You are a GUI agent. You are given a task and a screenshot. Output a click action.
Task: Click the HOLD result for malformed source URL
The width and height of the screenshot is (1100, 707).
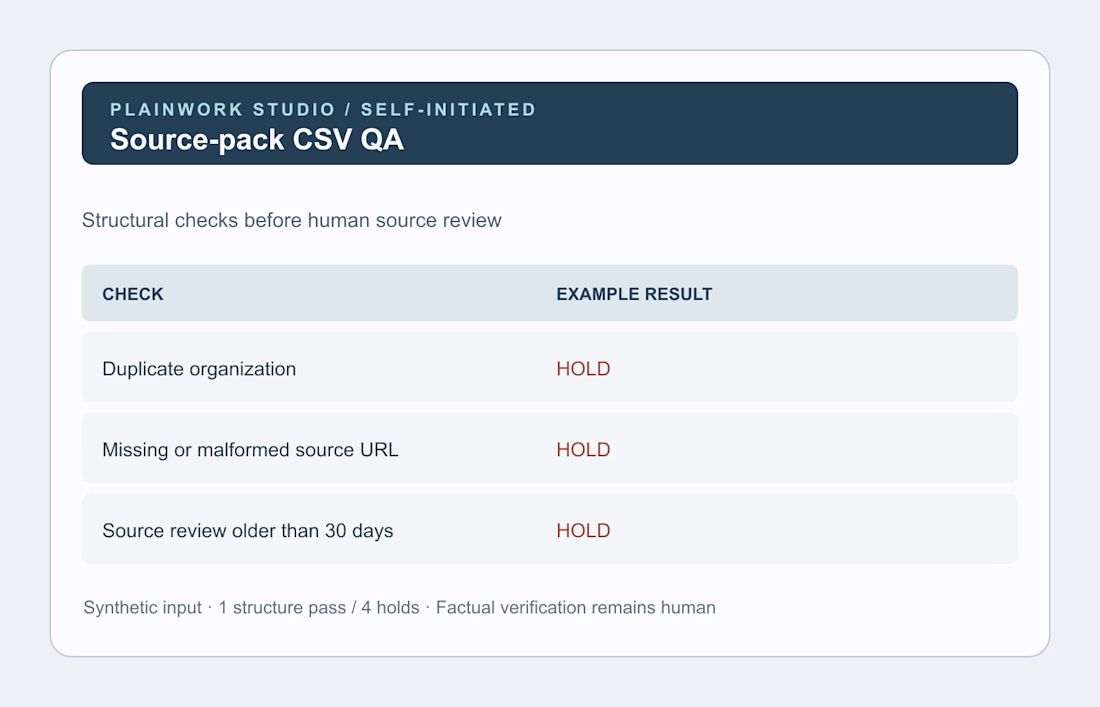coord(583,450)
